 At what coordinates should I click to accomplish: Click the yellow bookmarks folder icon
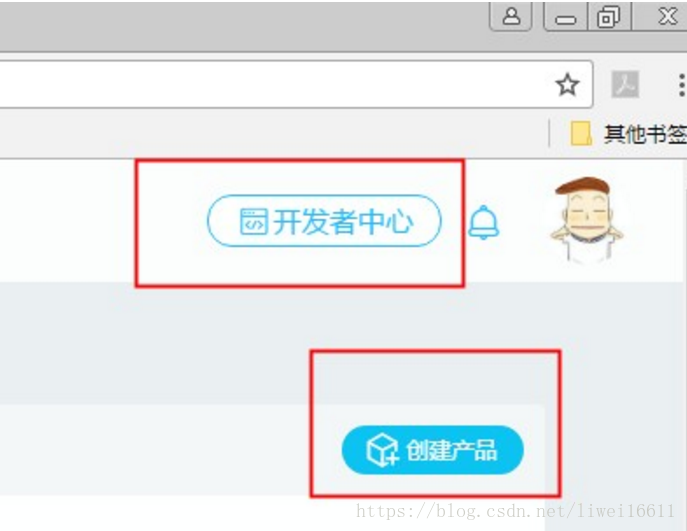(x=581, y=133)
